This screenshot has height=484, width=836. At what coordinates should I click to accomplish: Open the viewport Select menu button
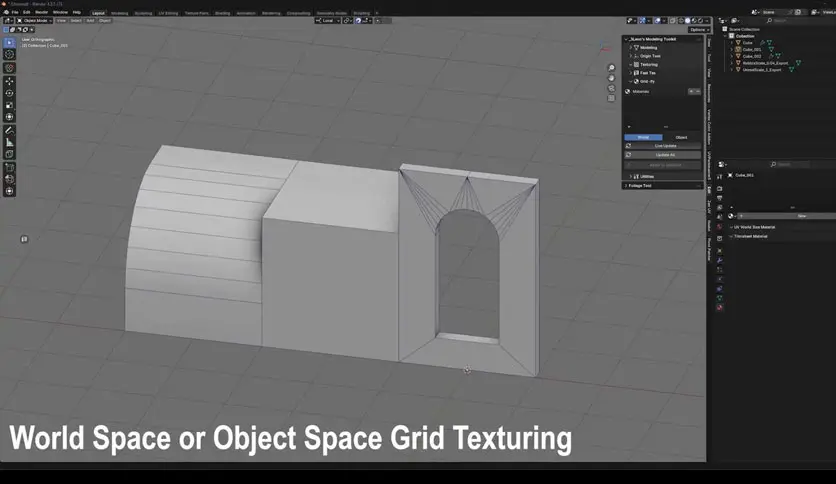(x=76, y=21)
